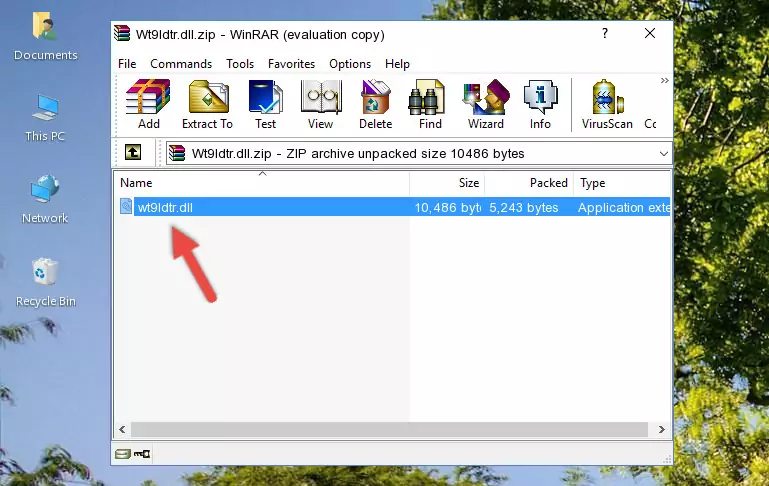The image size is (769, 486).
Task: Go up one folder level
Action: (133, 153)
